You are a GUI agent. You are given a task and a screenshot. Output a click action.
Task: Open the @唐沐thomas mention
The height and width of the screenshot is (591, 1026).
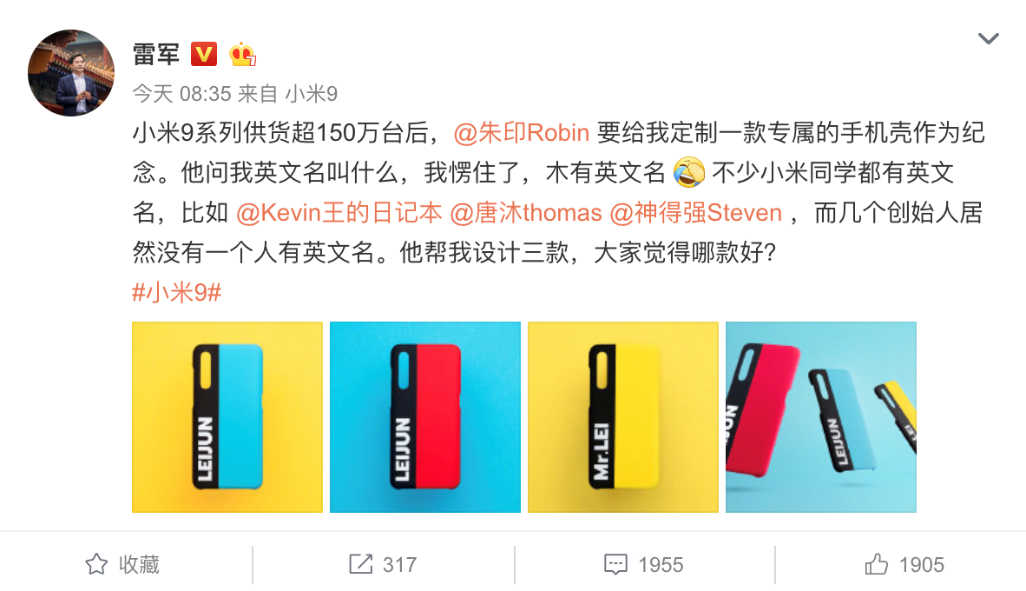click(526, 213)
